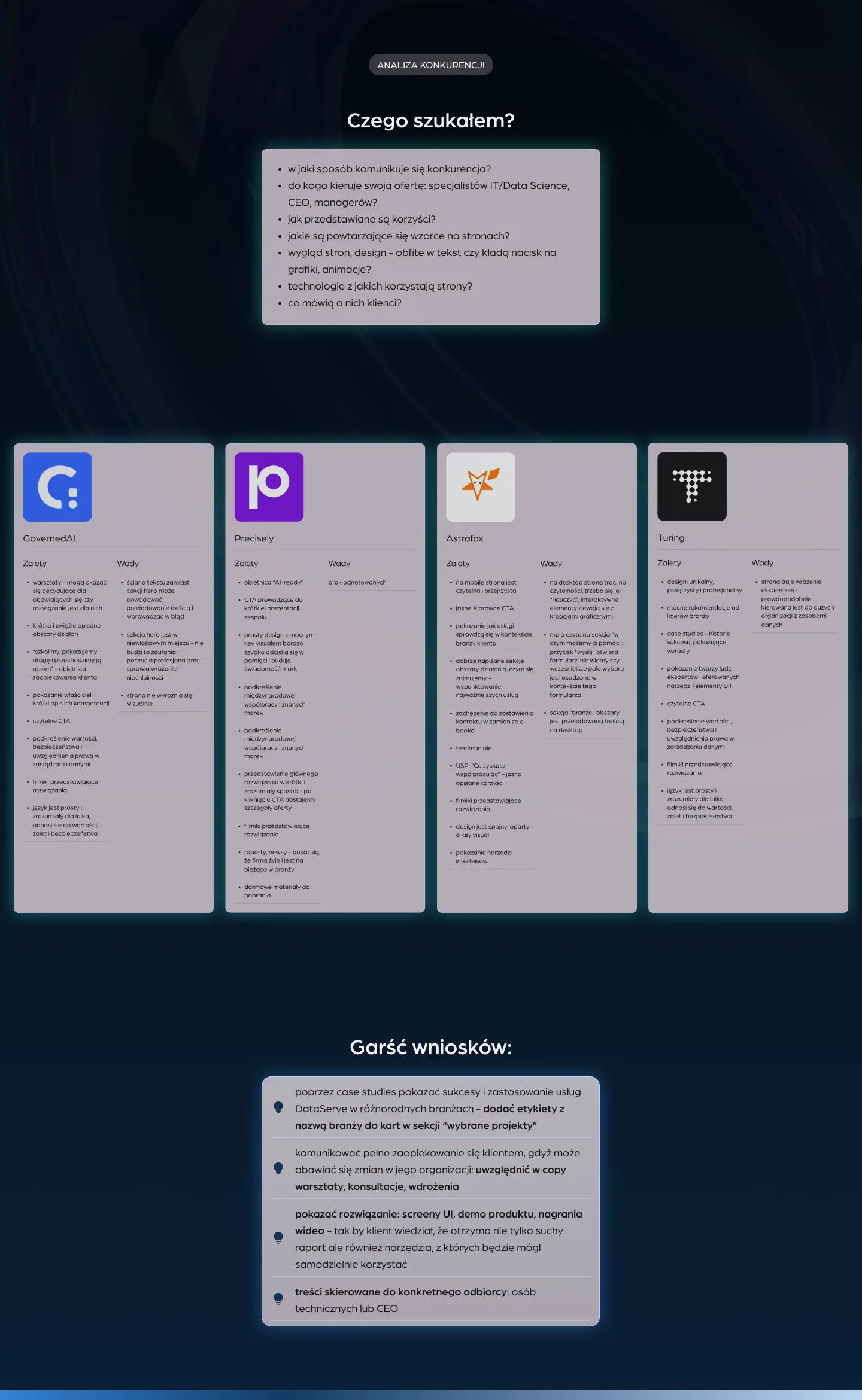Click the 'Garść wniosków:' heading

tap(430, 1048)
